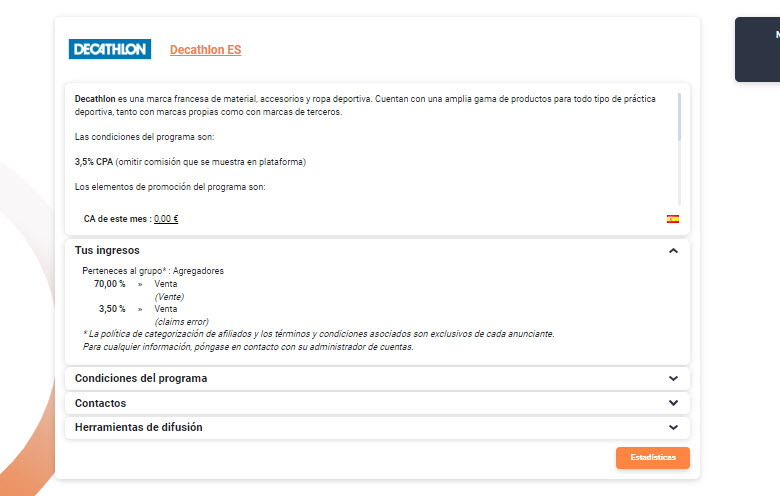Screen dimensions: 780x496
Task: Click the Decathlon program description paragraph
Action: [x=365, y=105]
